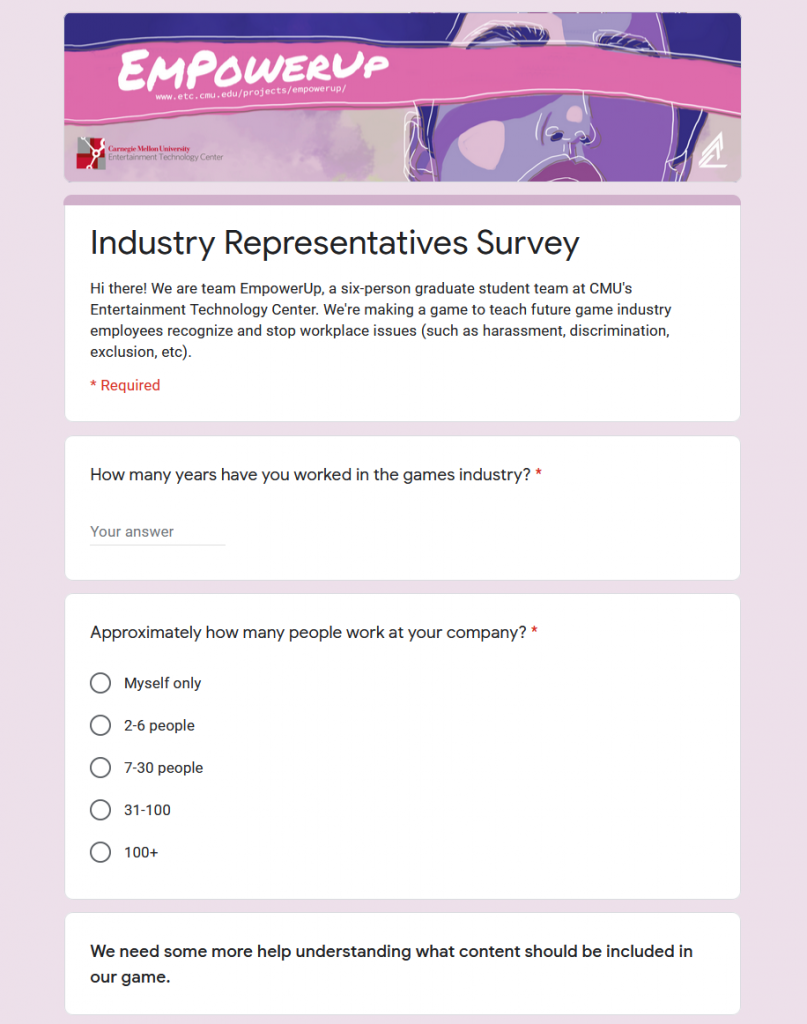Pick the '31-100' radio button
807x1024 pixels.
[101, 810]
